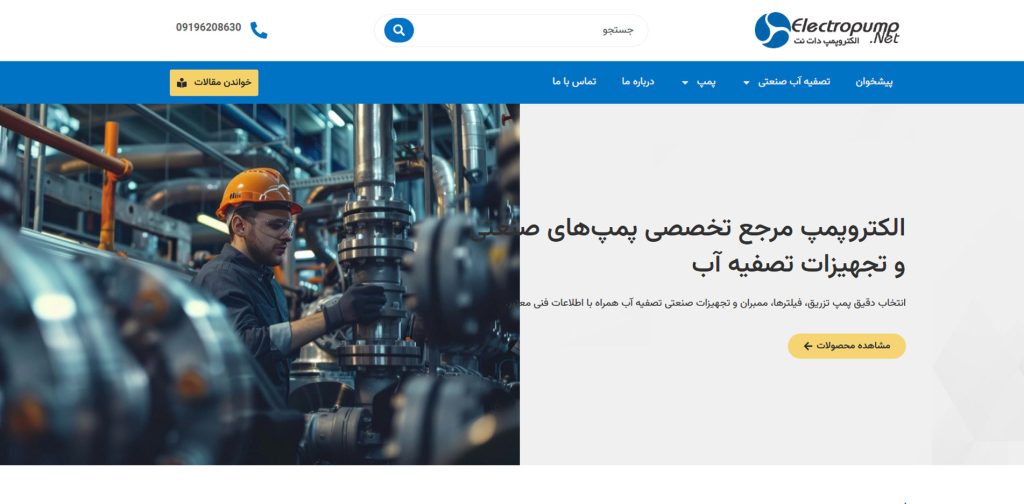The height and width of the screenshot is (504, 1024).
Task: Click the blue phone handset icon
Action: coord(259,30)
